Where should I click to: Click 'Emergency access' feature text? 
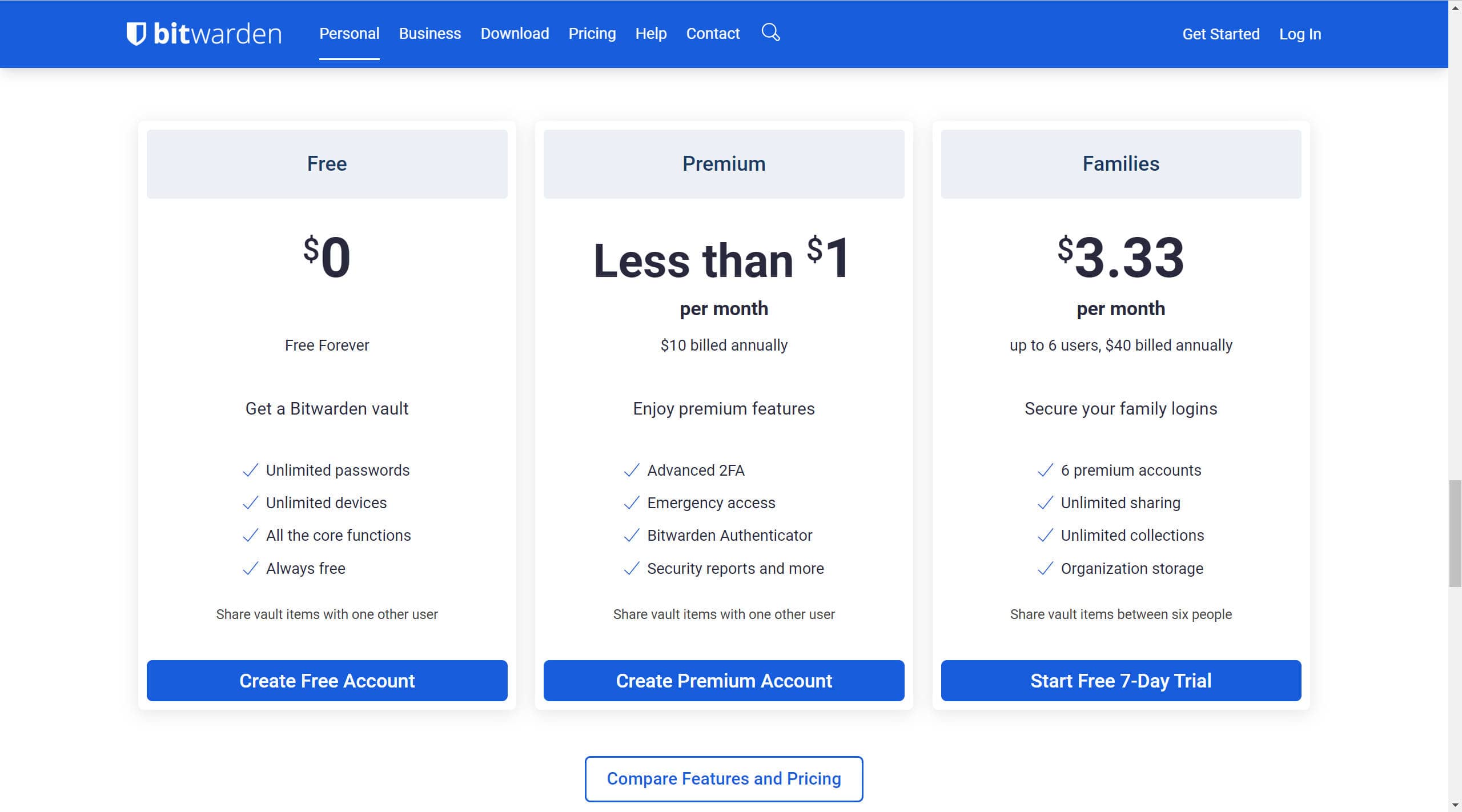tap(711, 503)
